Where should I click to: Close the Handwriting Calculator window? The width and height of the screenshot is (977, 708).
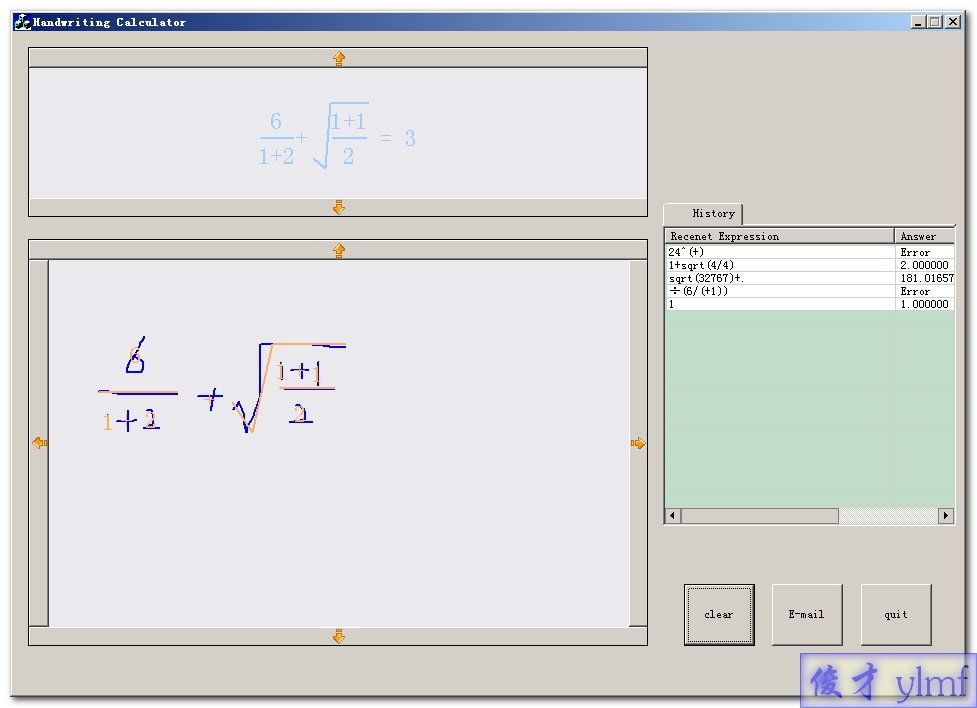coord(953,22)
